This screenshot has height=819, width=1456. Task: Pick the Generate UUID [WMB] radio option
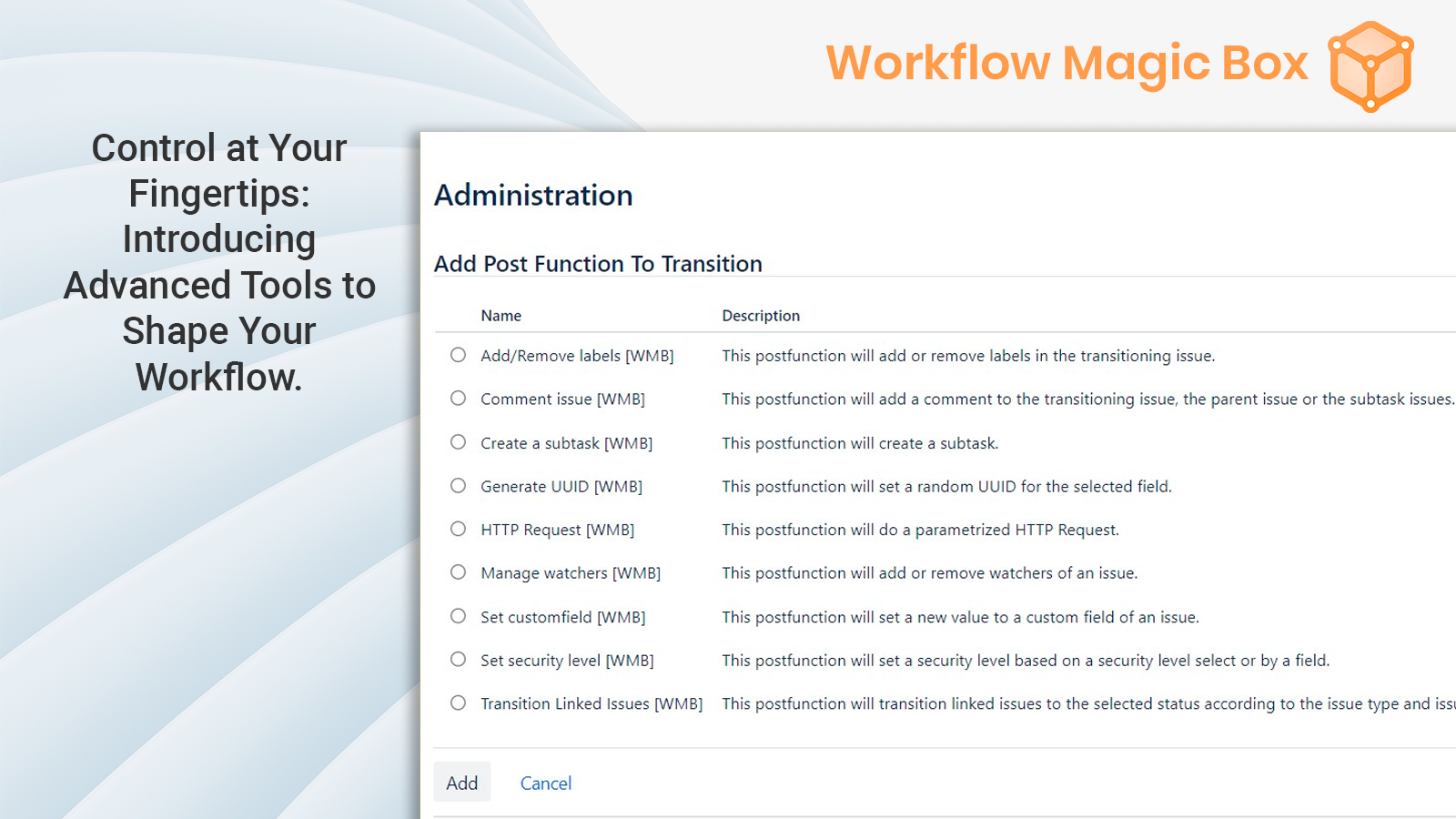458,486
